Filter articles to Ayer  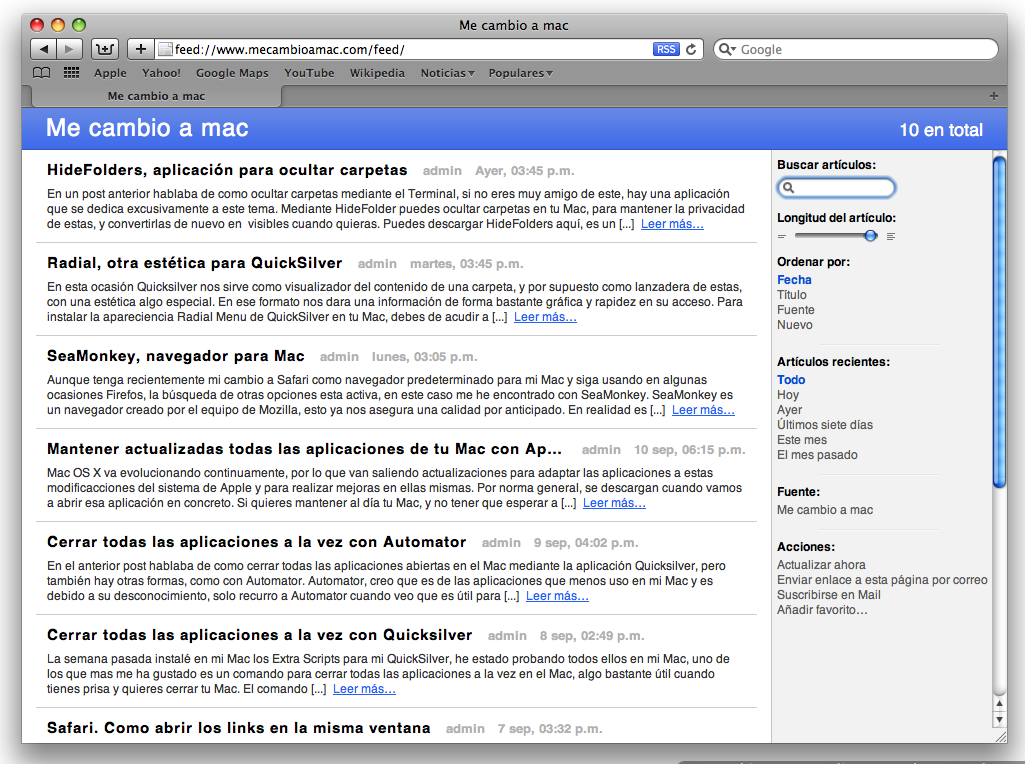[x=789, y=410]
